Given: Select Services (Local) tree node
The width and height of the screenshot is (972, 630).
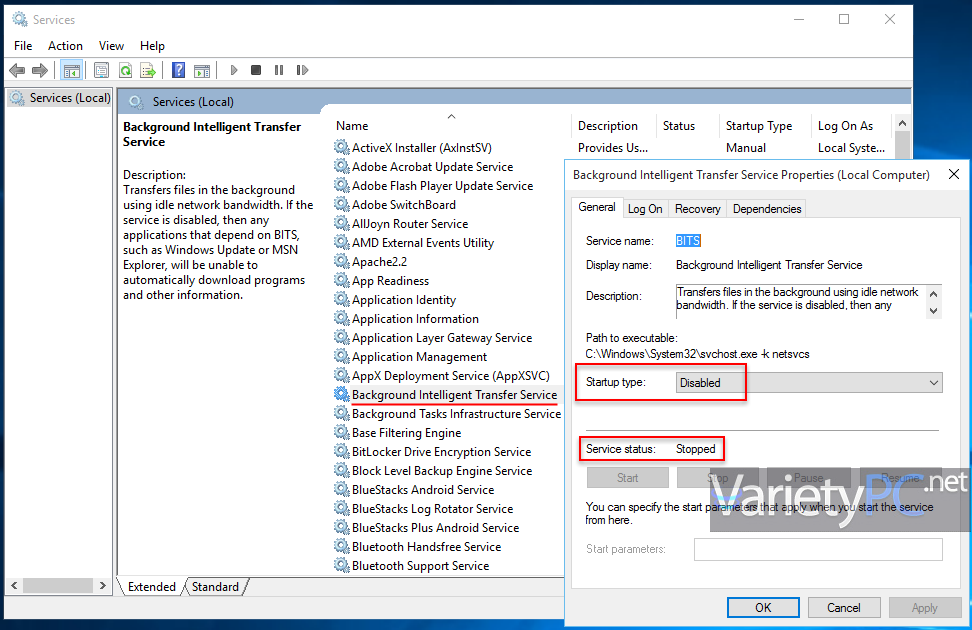Looking at the screenshot, I should coord(61,98).
